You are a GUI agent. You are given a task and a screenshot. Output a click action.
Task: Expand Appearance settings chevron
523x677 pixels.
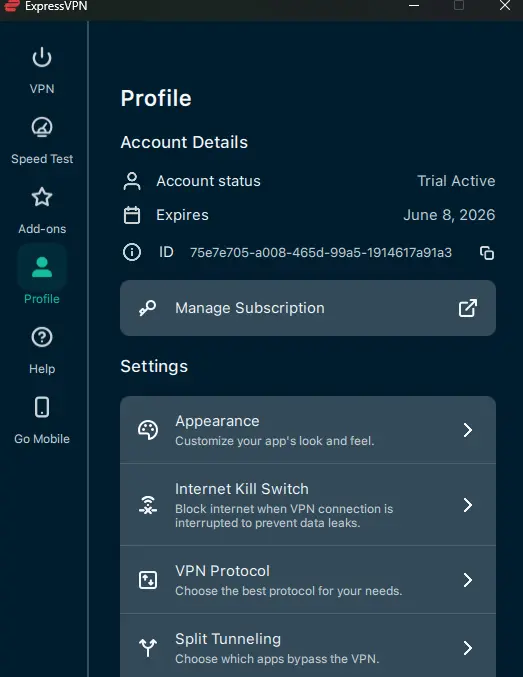pos(468,430)
